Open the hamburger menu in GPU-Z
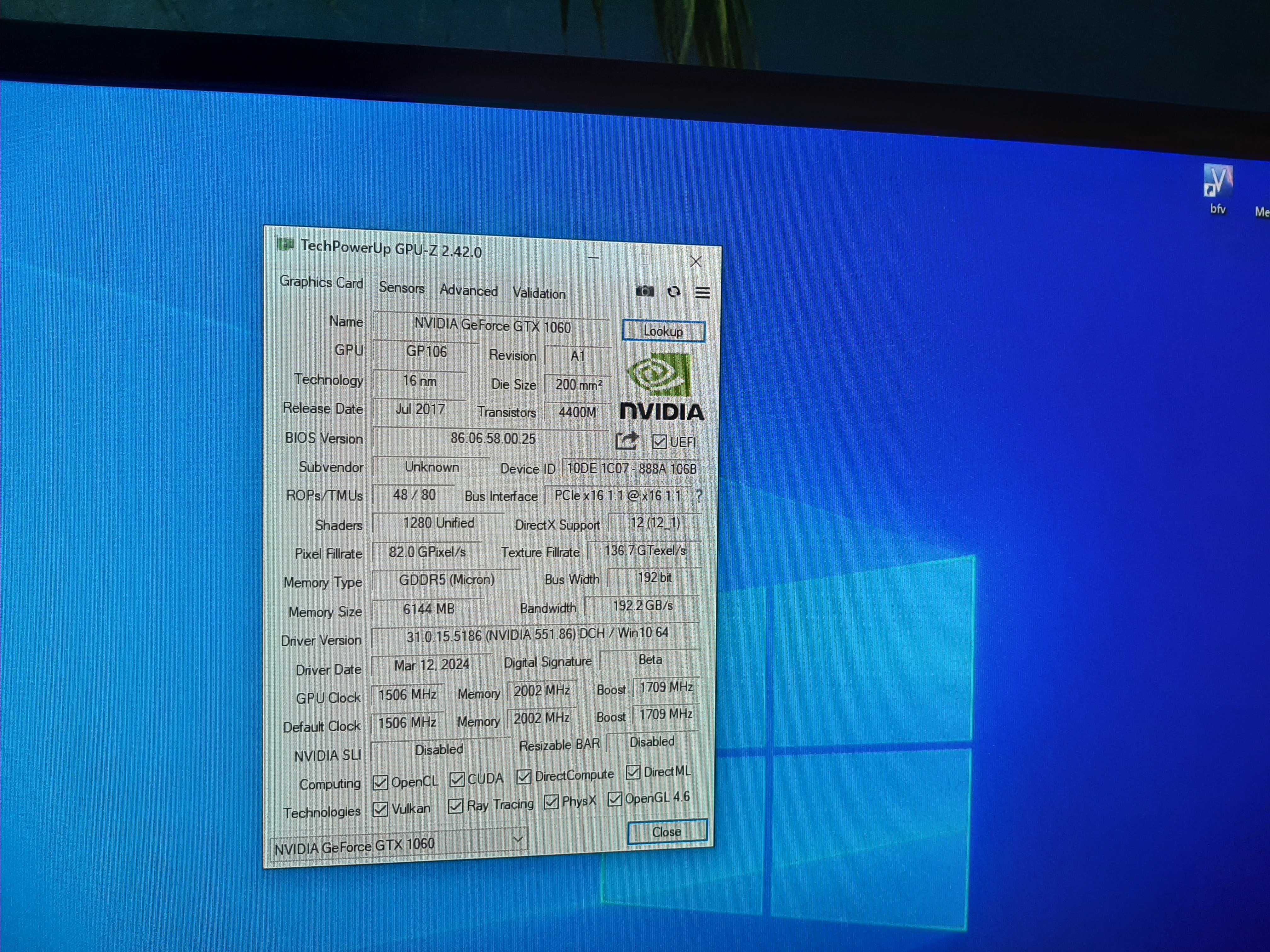The image size is (1270, 952). point(702,293)
